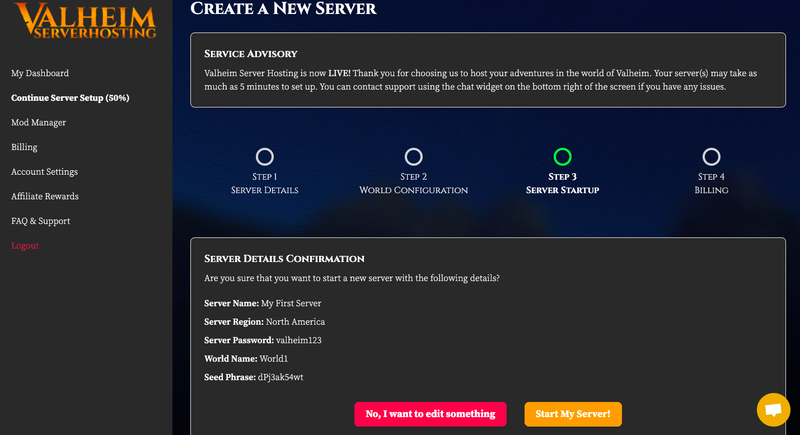Open Billing in the sidebar

[x=24, y=147]
